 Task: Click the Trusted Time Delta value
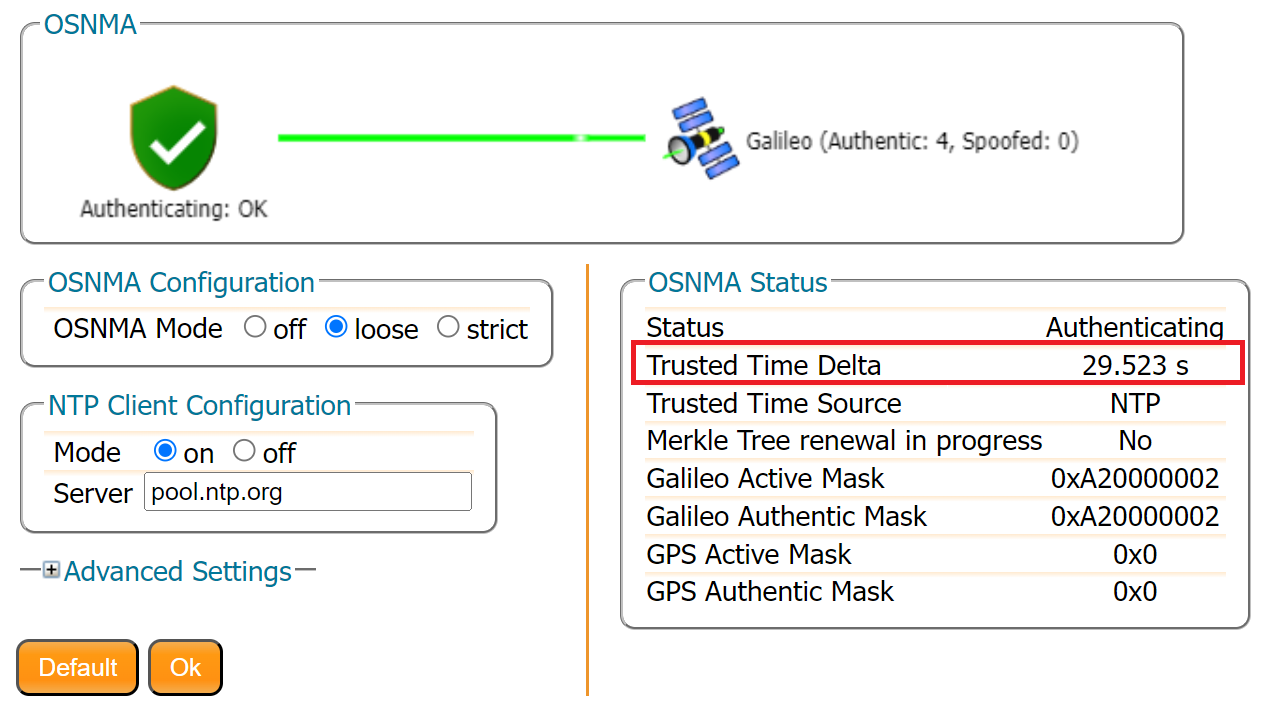pyautogui.click(x=1135, y=365)
